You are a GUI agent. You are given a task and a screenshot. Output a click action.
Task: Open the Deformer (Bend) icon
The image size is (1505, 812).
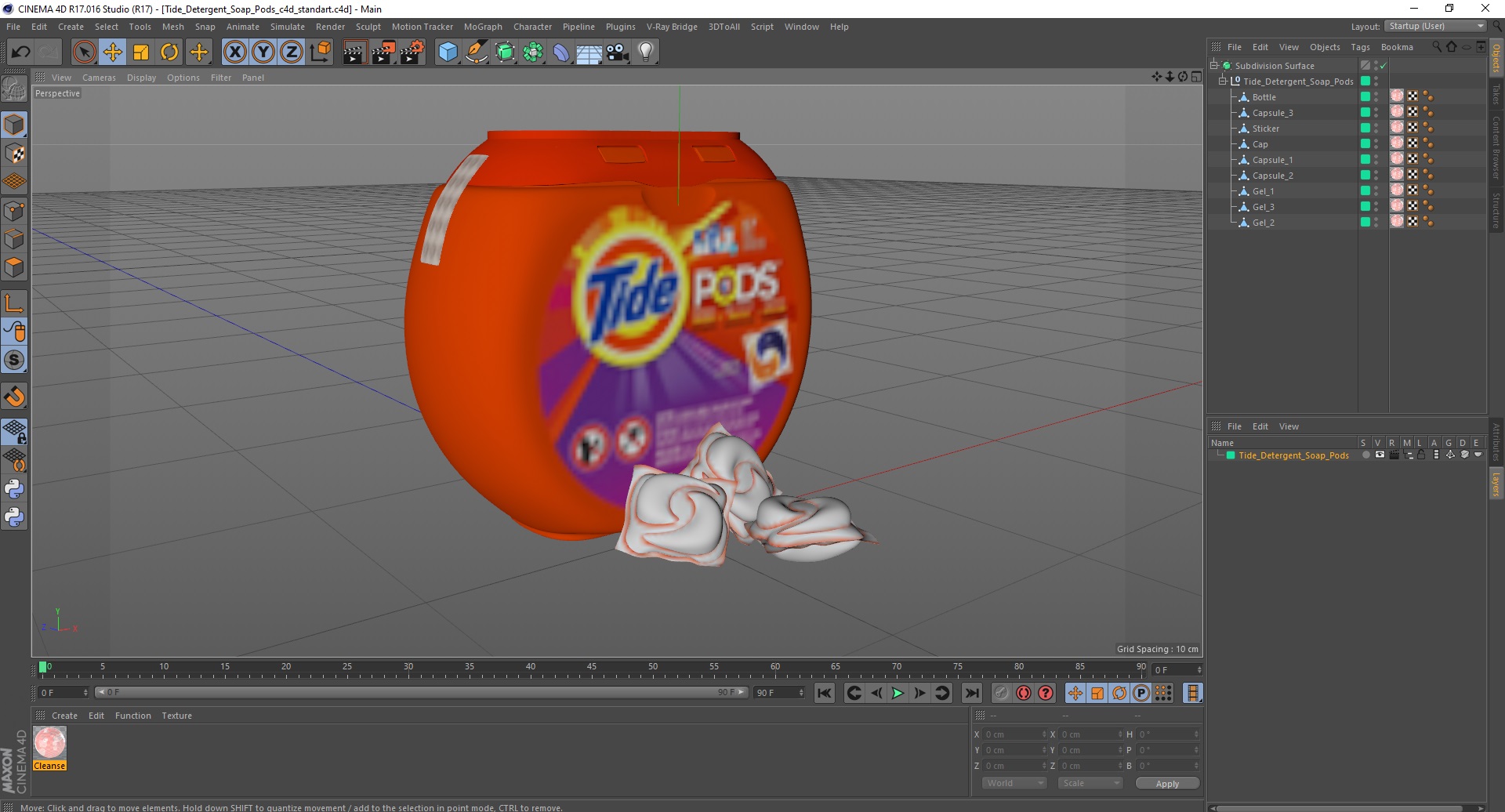(562, 53)
